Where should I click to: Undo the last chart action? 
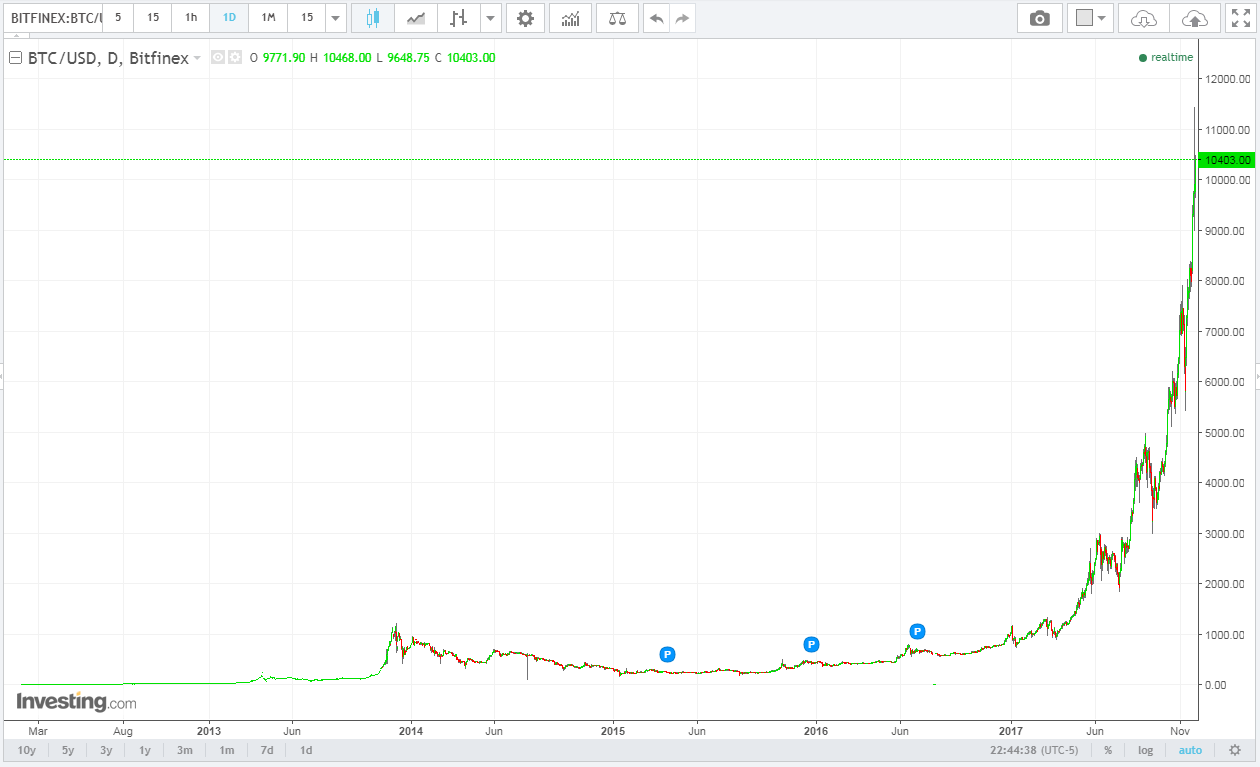tap(656, 18)
